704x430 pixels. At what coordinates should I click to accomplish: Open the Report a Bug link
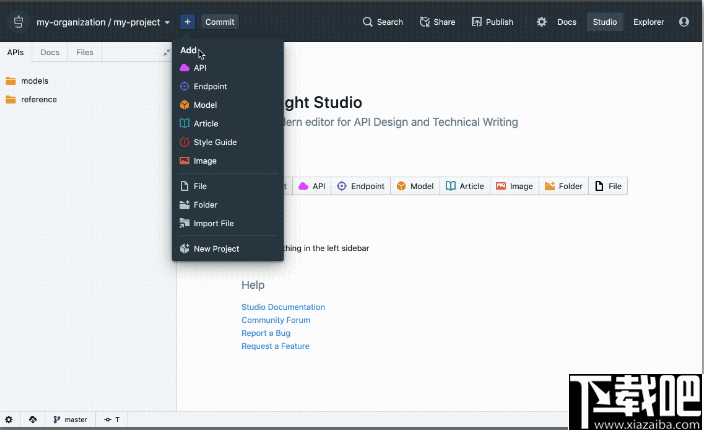coord(266,333)
